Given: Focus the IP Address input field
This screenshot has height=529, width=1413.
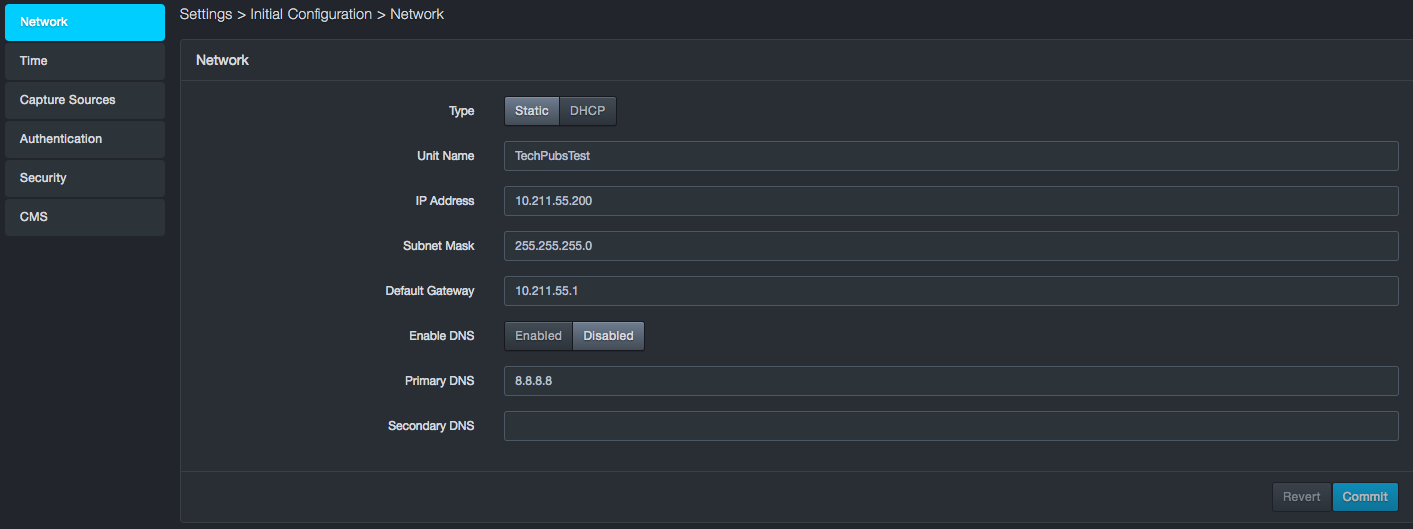Looking at the screenshot, I should 950,201.
